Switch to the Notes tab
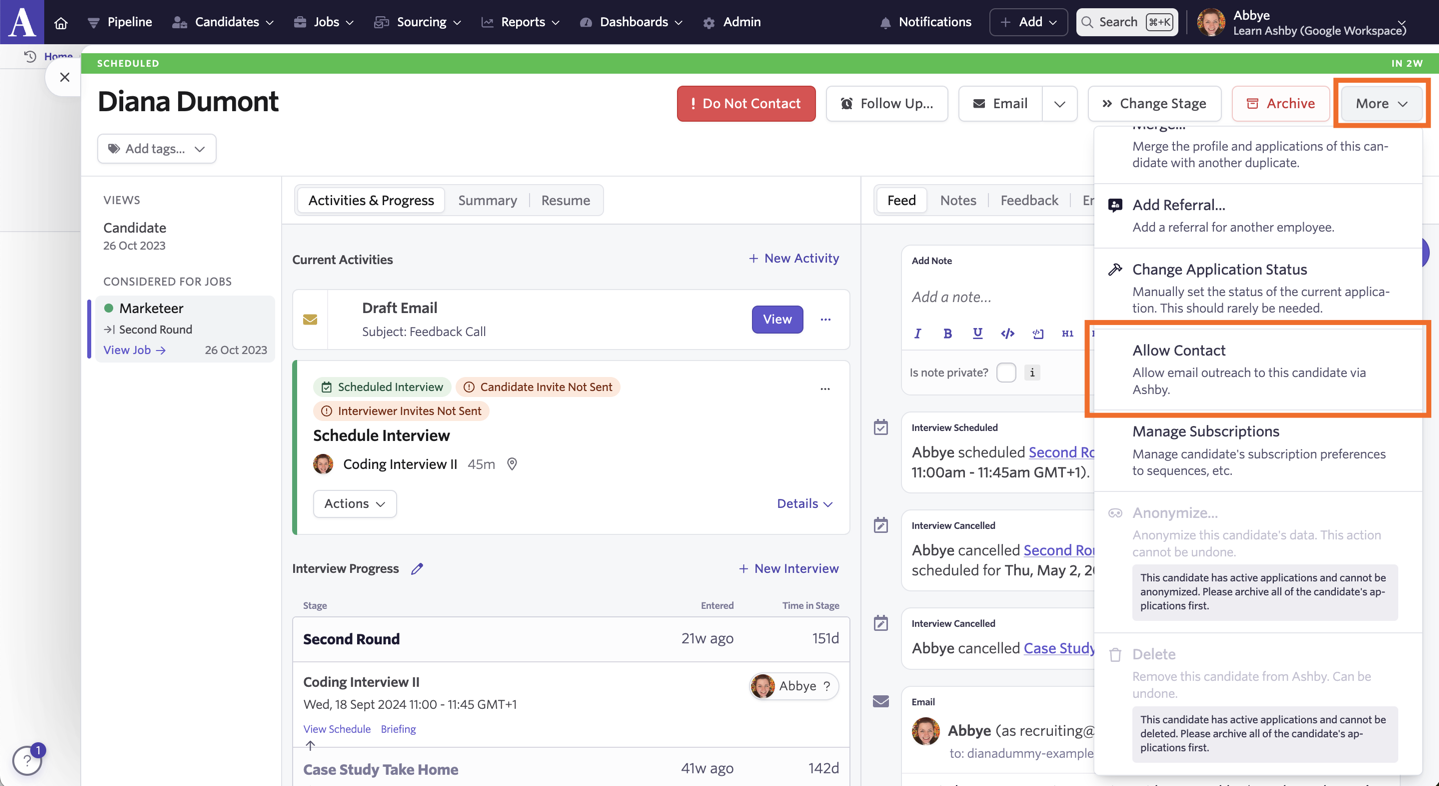The height and width of the screenshot is (786, 1439). 958,201
